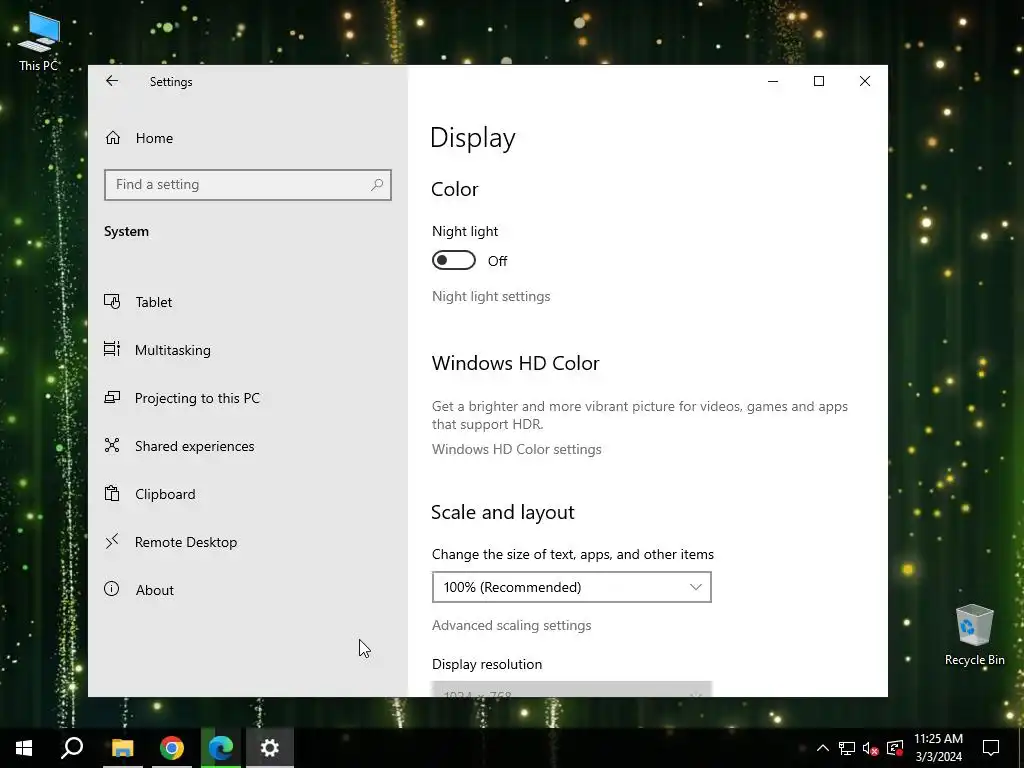Viewport: 1024px width, 768px height.
Task: Click the network tray icon
Action: [847, 748]
